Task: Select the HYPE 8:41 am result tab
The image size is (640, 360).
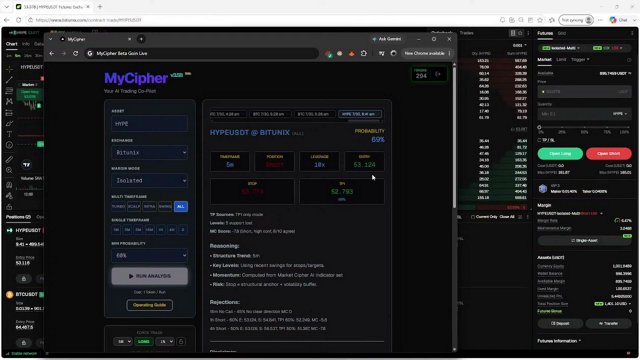Action: pos(360,114)
